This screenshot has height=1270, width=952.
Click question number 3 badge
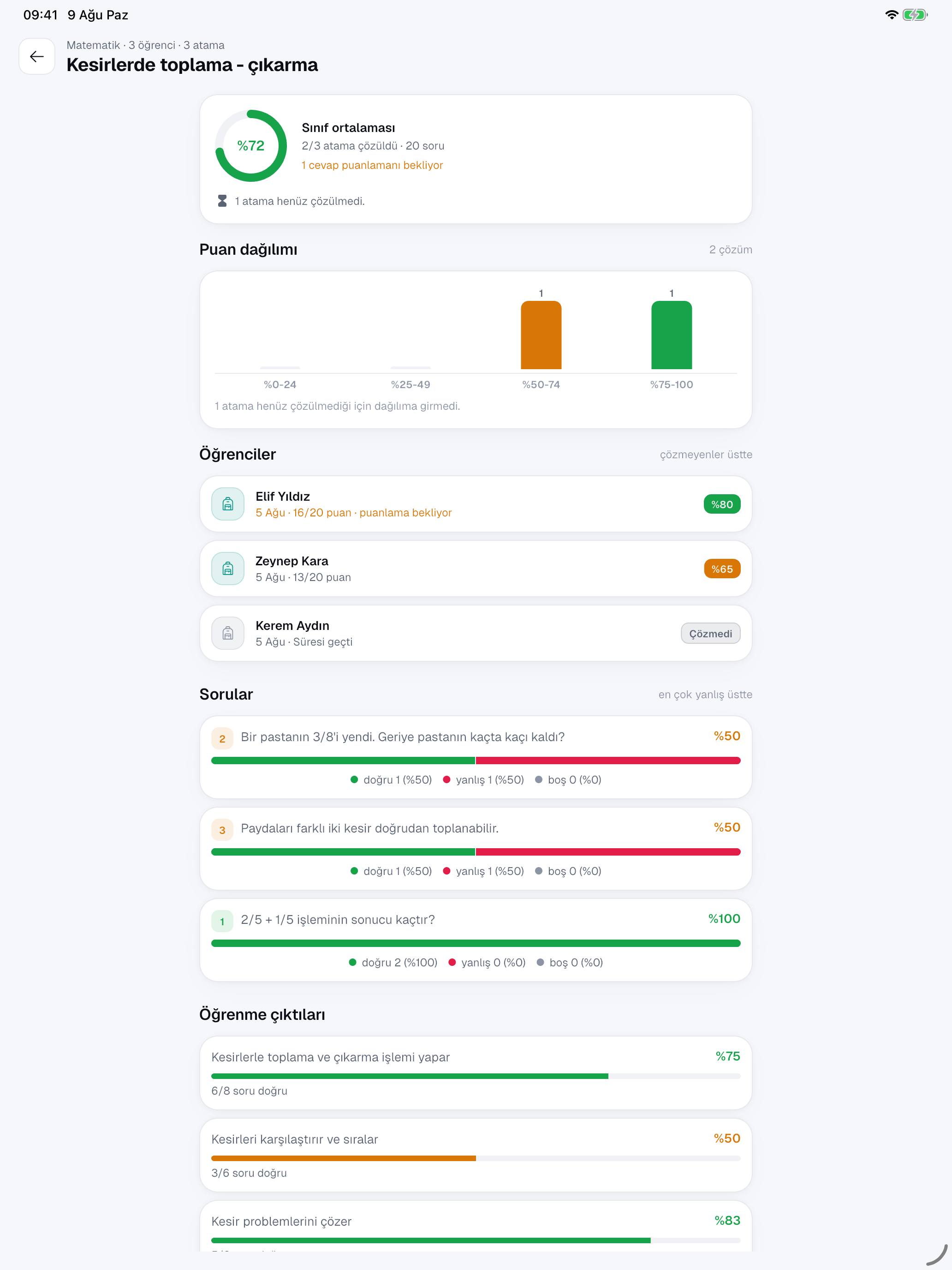(x=222, y=830)
